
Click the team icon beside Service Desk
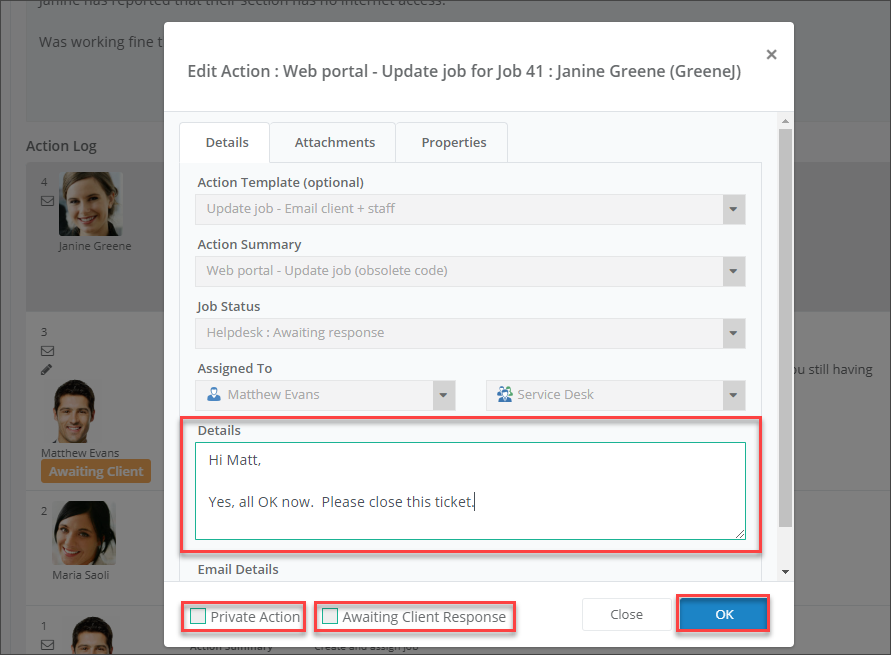(505, 394)
